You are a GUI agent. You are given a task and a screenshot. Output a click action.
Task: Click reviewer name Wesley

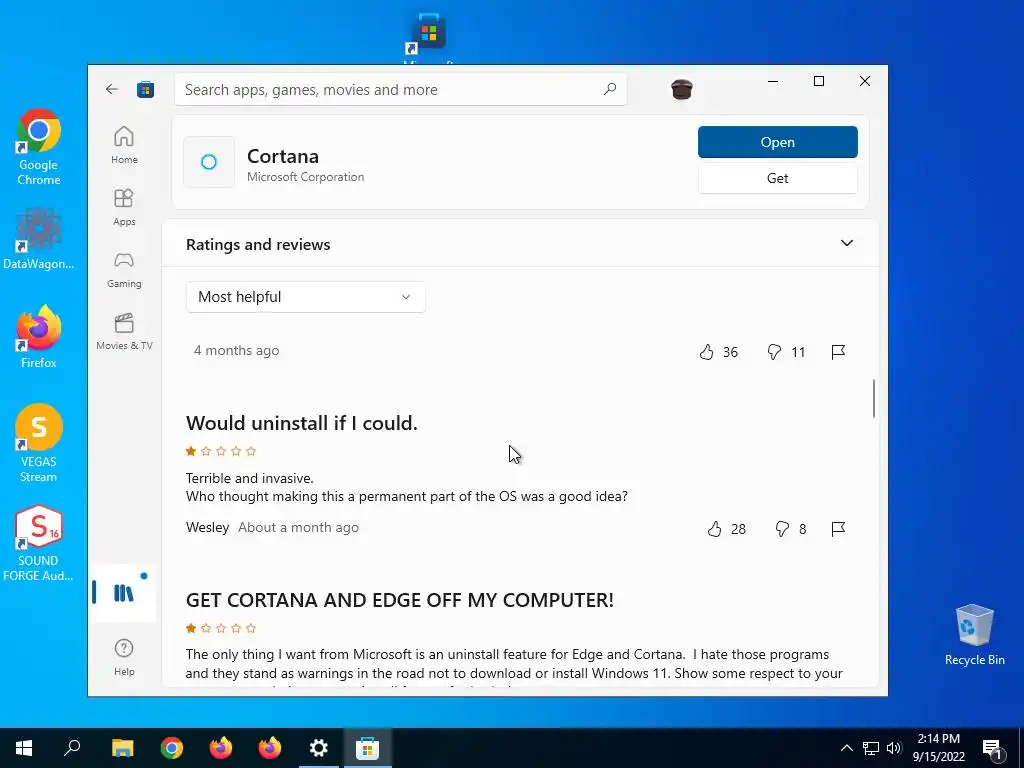pyautogui.click(x=207, y=528)
